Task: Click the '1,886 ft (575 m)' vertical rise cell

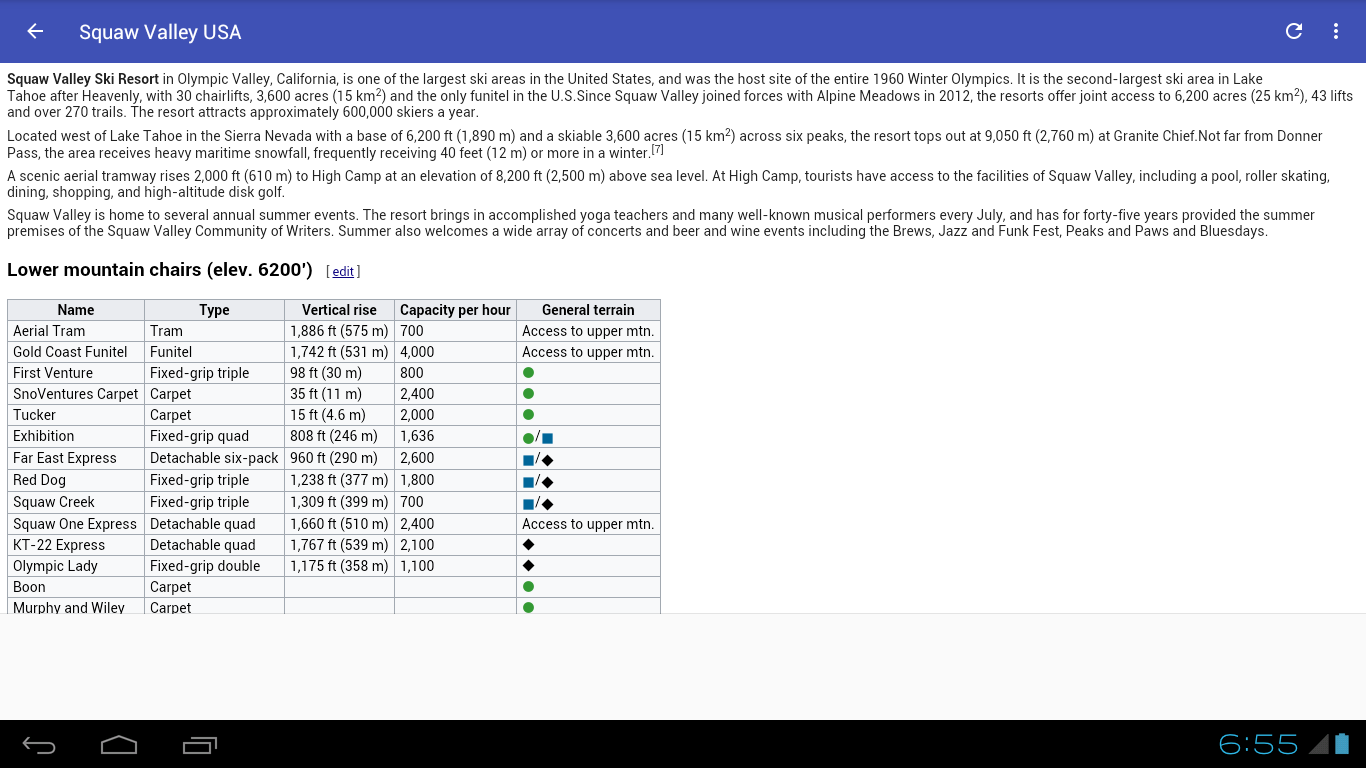Action: (x=339, y=331)
